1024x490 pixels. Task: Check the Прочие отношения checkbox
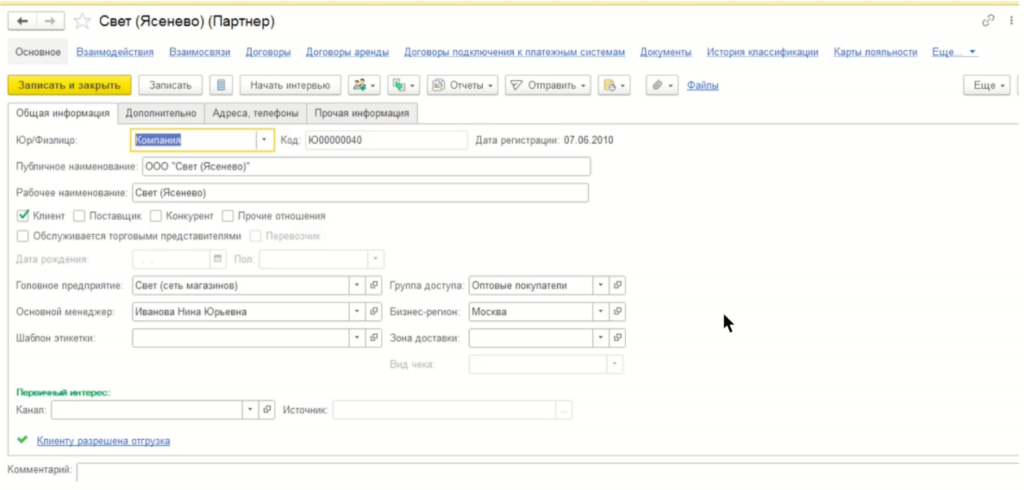(228, 216)
